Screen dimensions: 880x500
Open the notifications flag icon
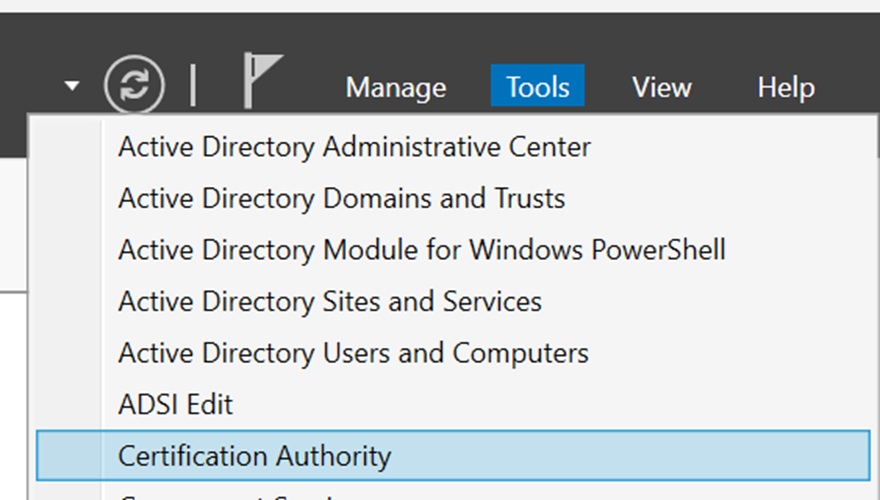click(262, 82)
